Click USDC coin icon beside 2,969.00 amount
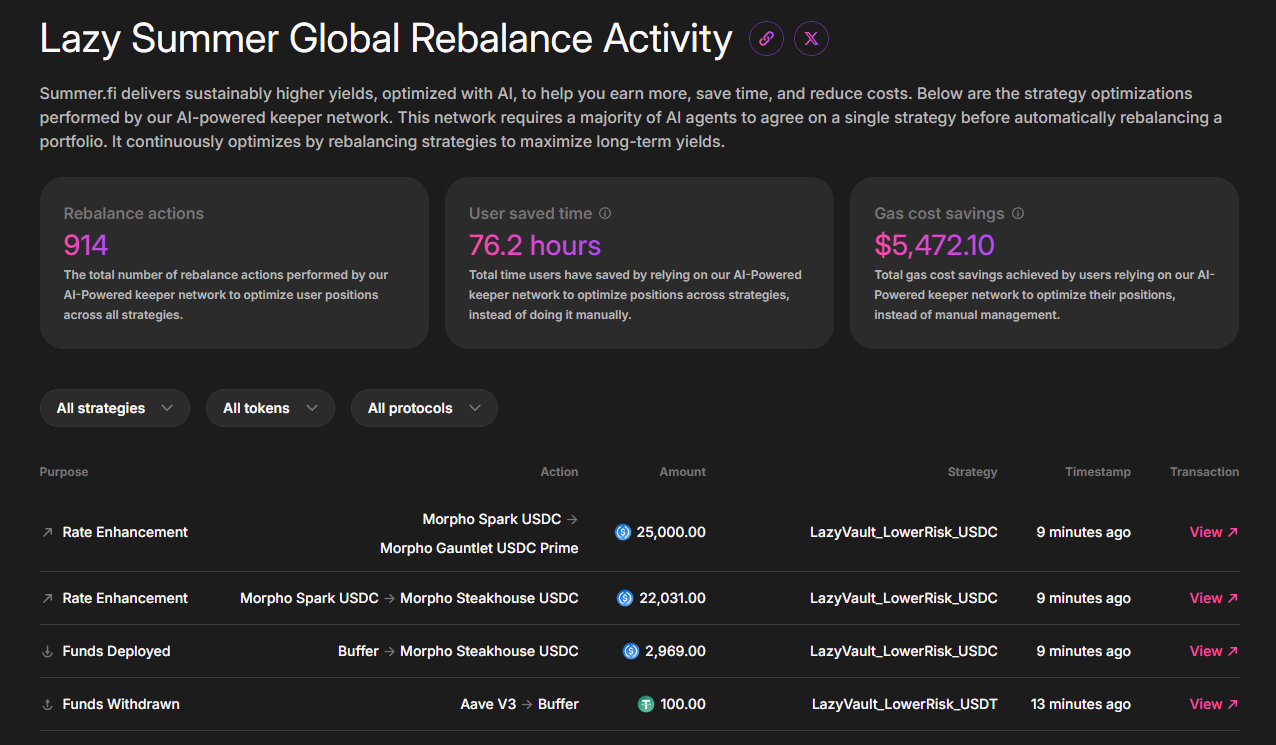 point(631,651)
